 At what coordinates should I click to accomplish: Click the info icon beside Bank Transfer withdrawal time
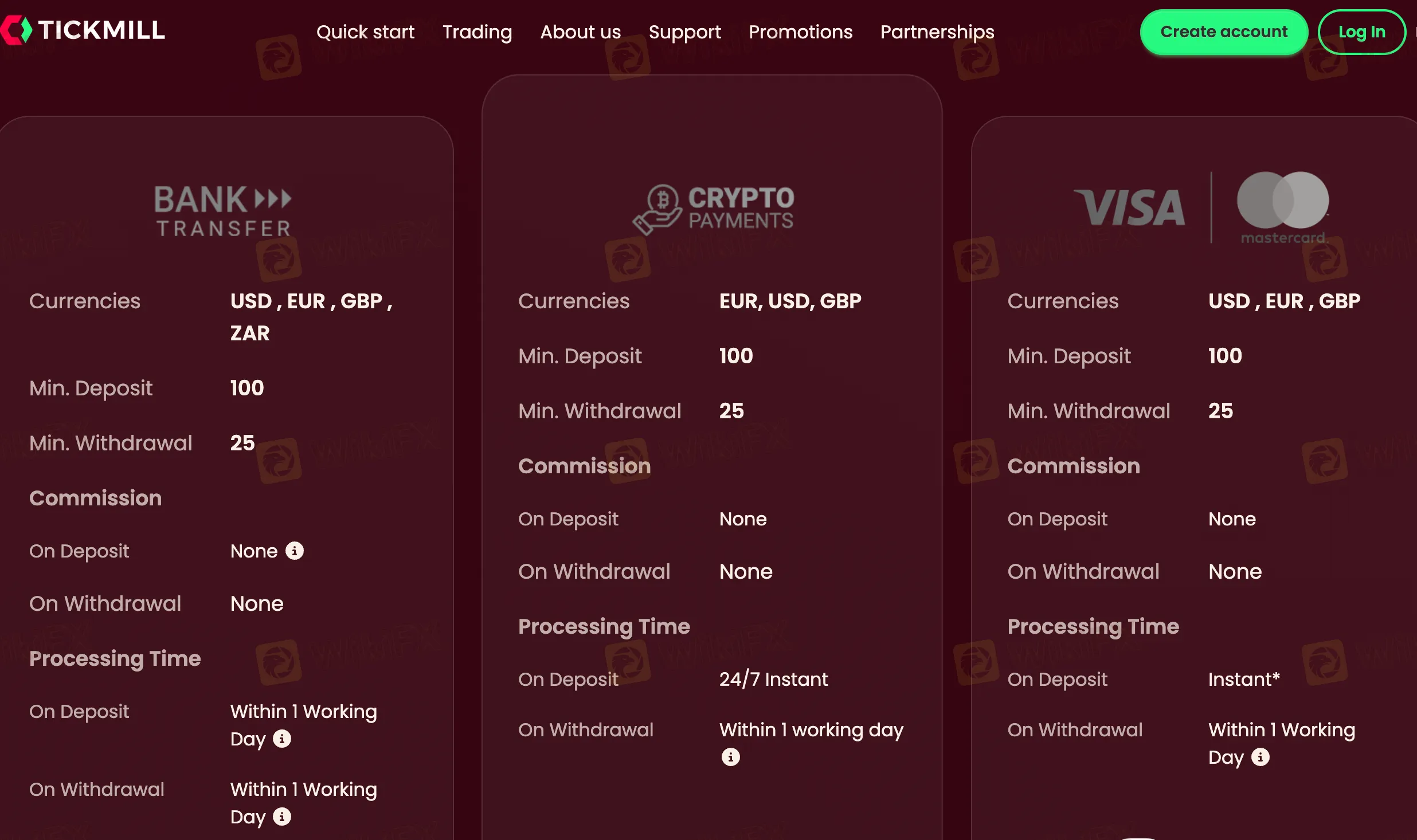point(283,817)
